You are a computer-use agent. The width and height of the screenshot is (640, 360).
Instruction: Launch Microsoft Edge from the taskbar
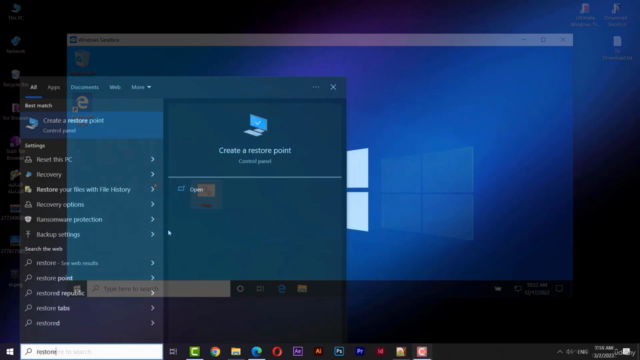[256, 351]
